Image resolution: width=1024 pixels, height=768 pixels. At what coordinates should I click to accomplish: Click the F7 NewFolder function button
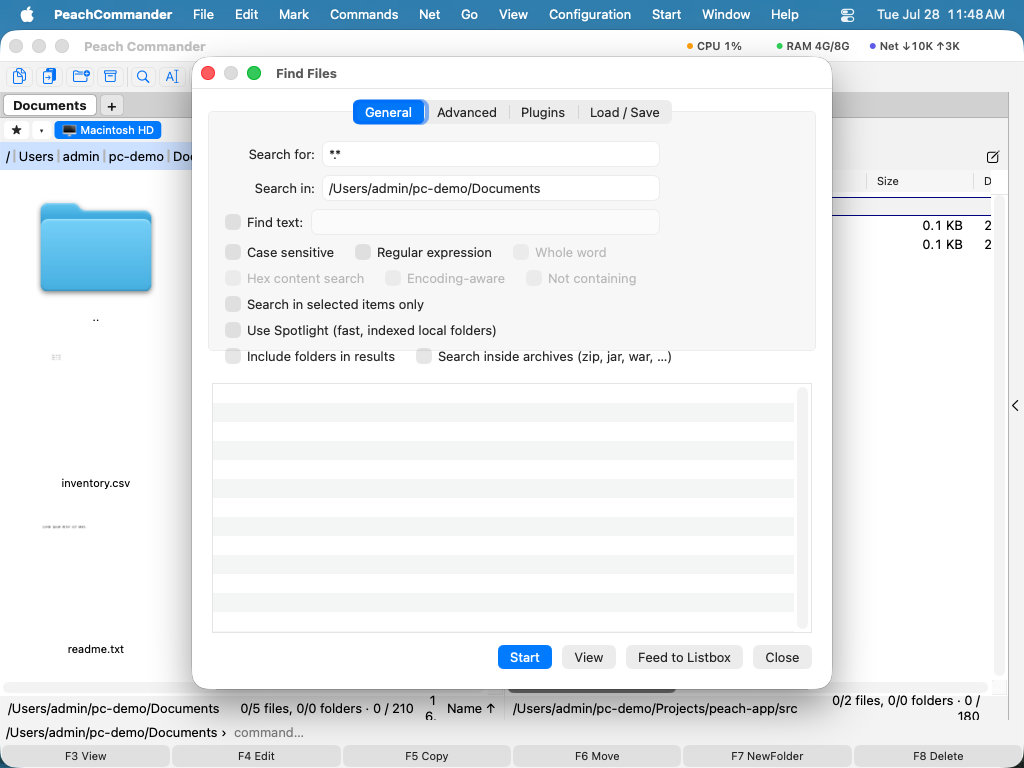click(767, 756)
